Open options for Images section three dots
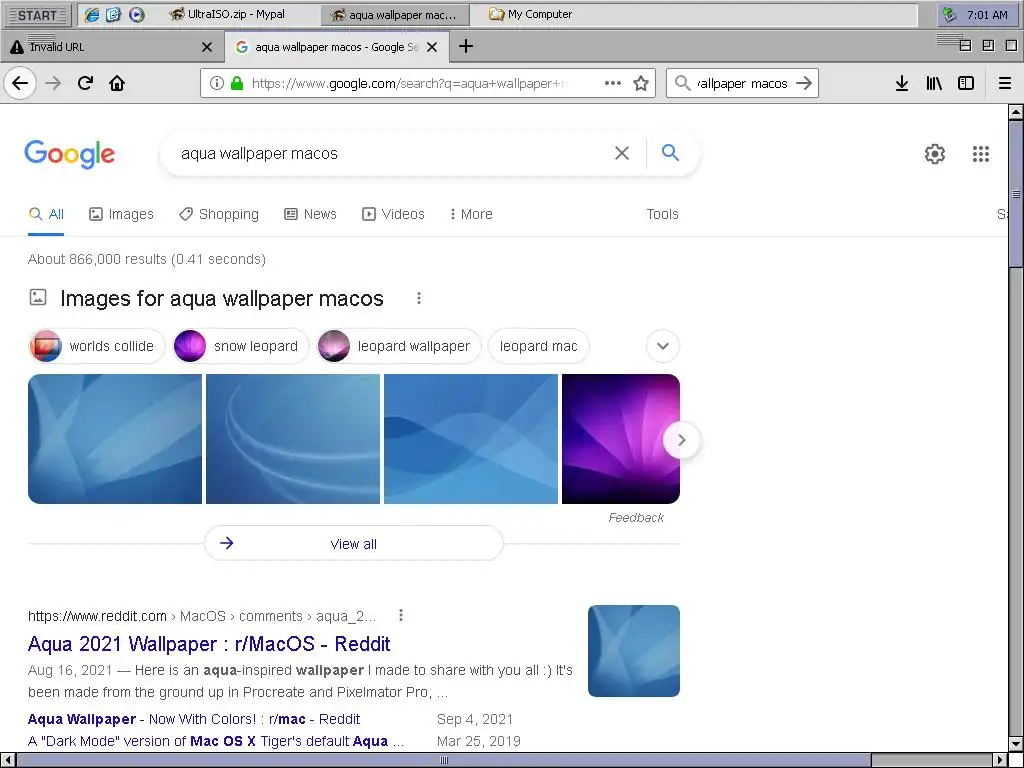 [x=419, y=298]
